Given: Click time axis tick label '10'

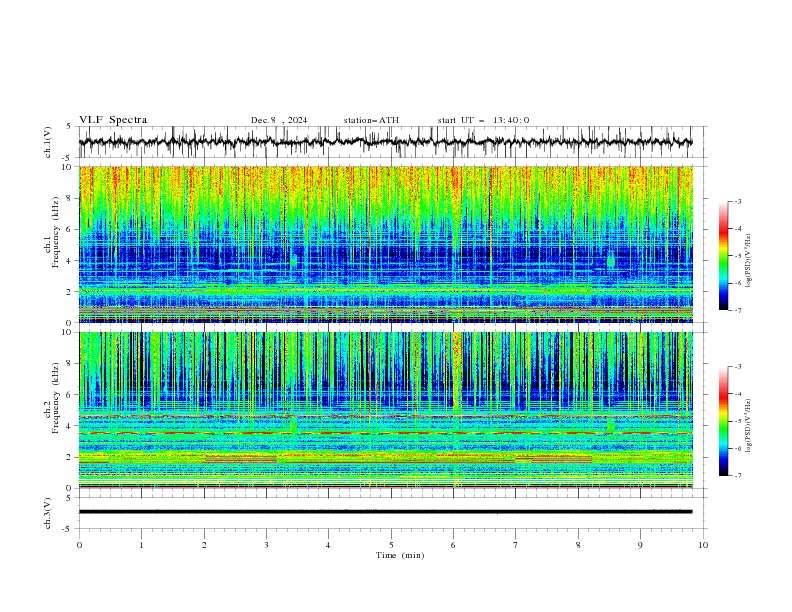Looking at the screenshot, I should [x=703, y=545].
